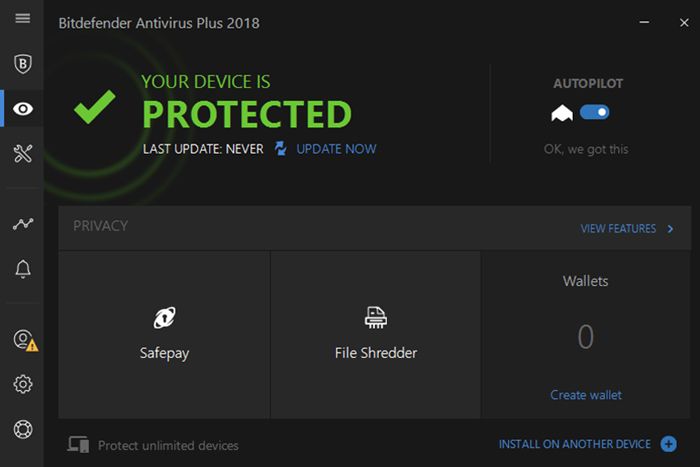Open the Tools wrench icon in the sidebar
The width and height of the screenshot is (700, 467).
pyautogui.click(x=22, y=153)
